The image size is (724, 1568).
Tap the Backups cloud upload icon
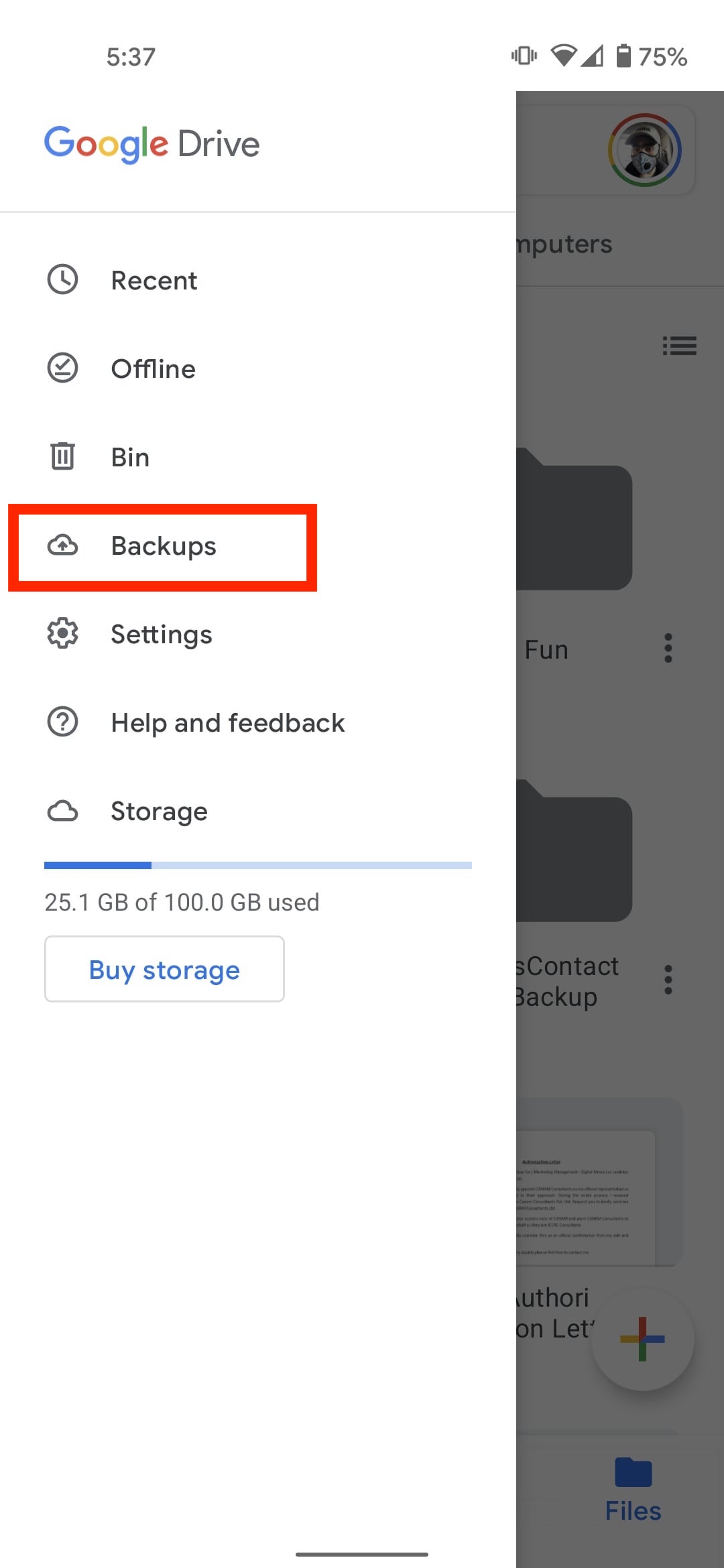pyautogui.click(x=62, y=545)
